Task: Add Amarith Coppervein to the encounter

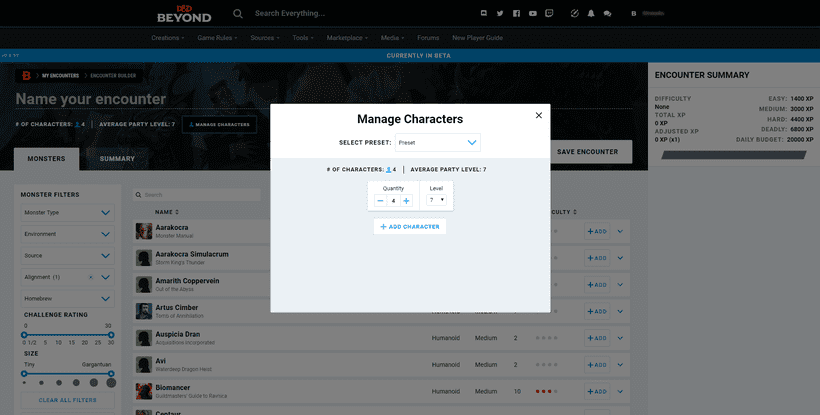Action: [x=597, y=284]
